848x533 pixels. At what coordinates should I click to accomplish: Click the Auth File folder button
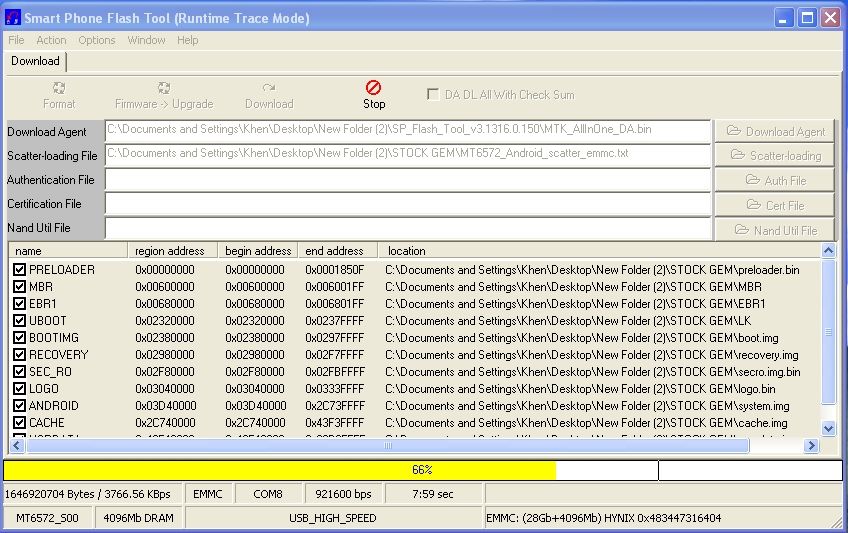tap(776, 180)
